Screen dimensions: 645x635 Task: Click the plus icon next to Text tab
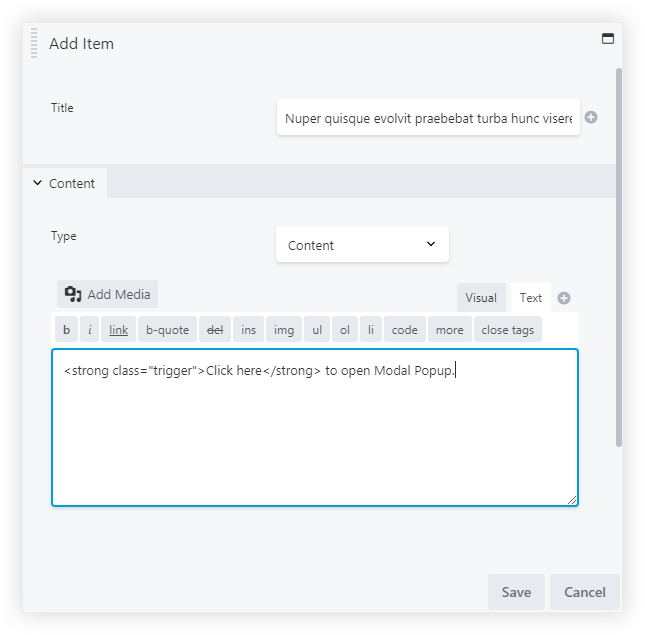coord(564,298)
